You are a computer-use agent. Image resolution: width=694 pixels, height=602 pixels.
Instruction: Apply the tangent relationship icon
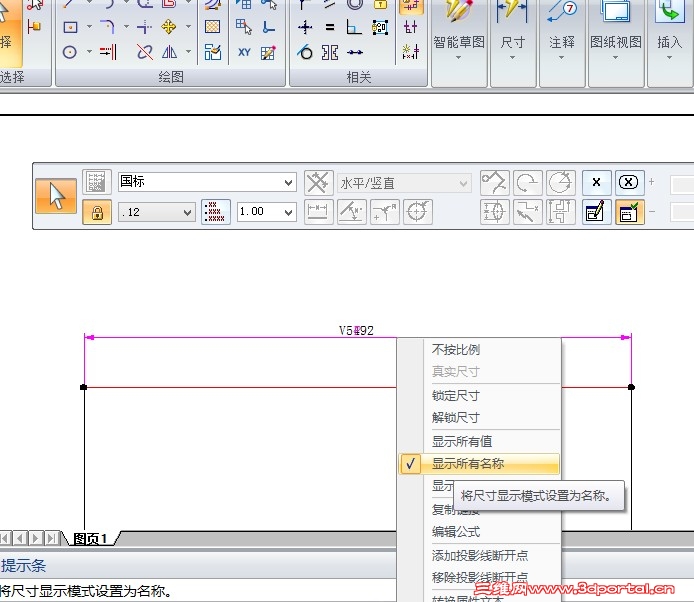pos(305,52)
